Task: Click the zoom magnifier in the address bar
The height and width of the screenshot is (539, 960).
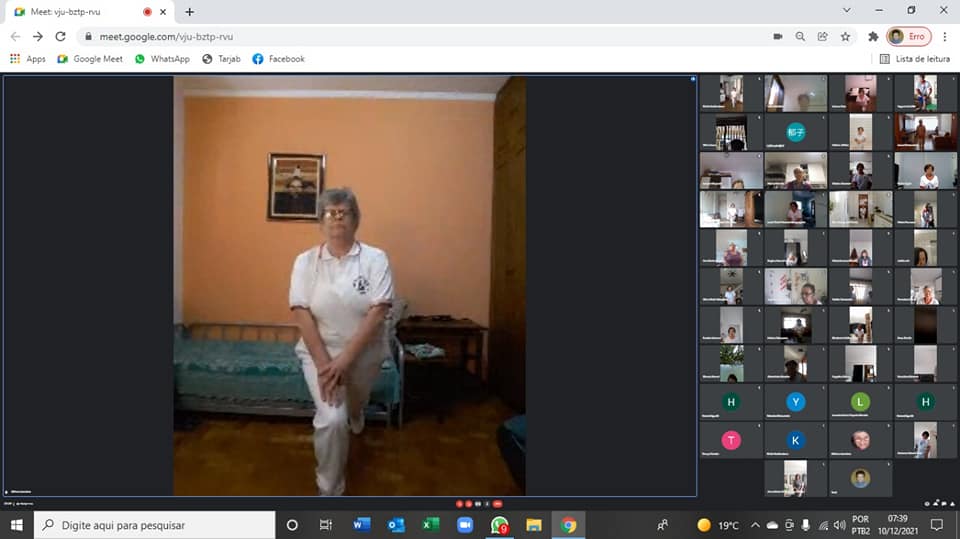Action: 800,36
